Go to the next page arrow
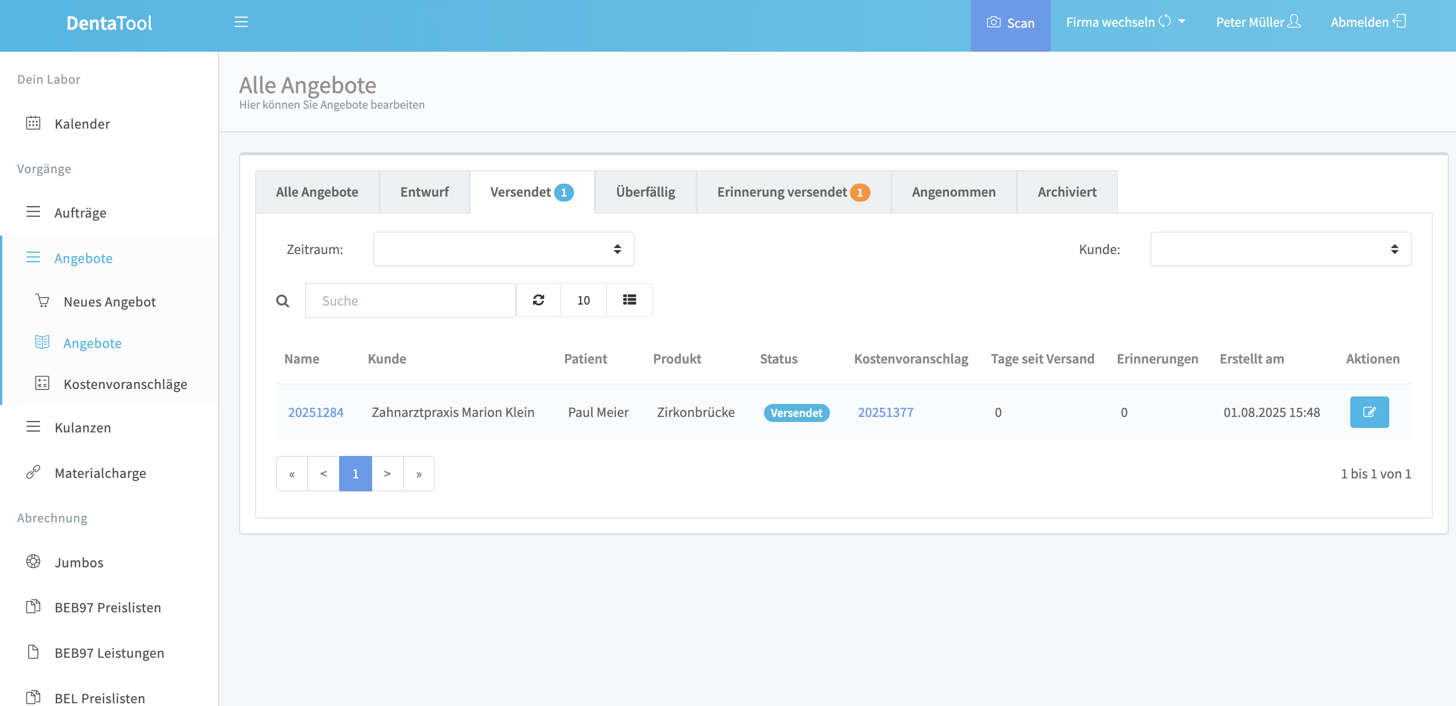This screenshot has height=706, width=1456. coord(387,474)
